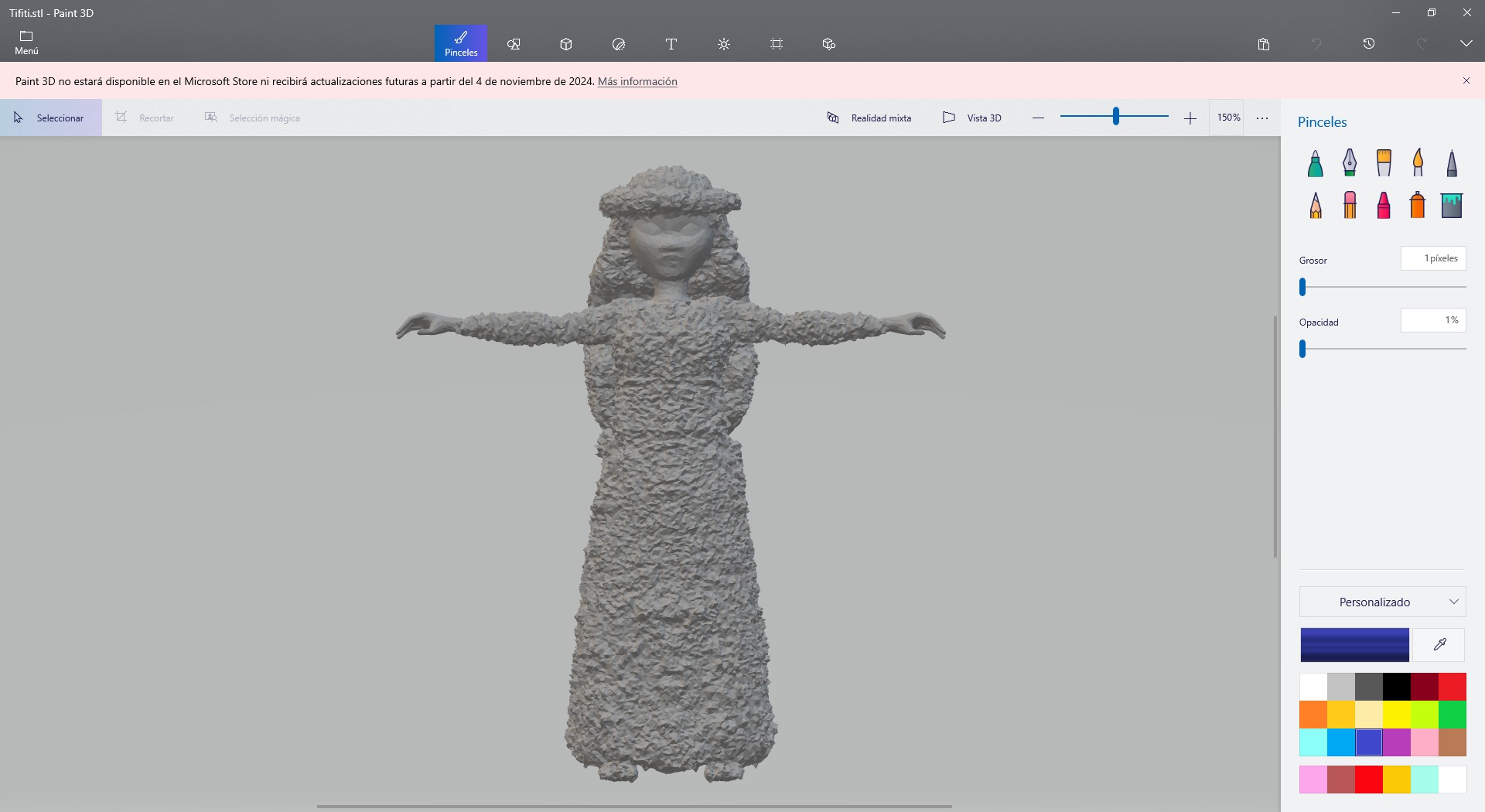Viewport: 1485px width, 812px height.
Task: Select the Eraser tool
Action: tap(1350, 206)
